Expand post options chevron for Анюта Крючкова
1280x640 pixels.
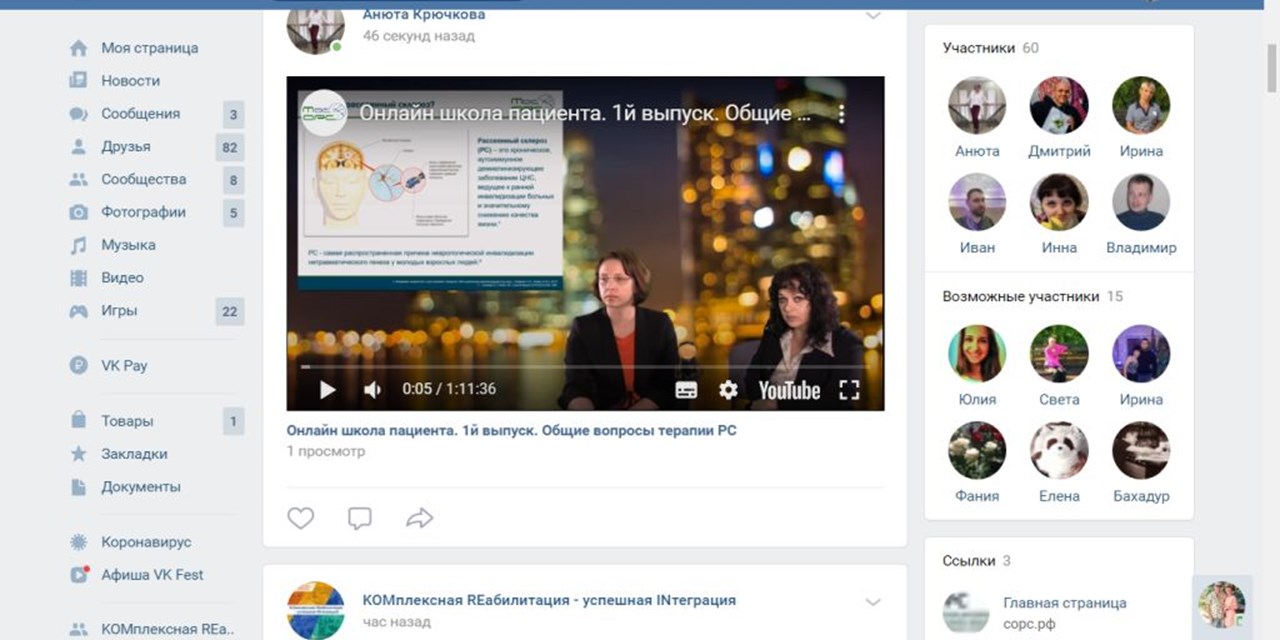(873, 16)
